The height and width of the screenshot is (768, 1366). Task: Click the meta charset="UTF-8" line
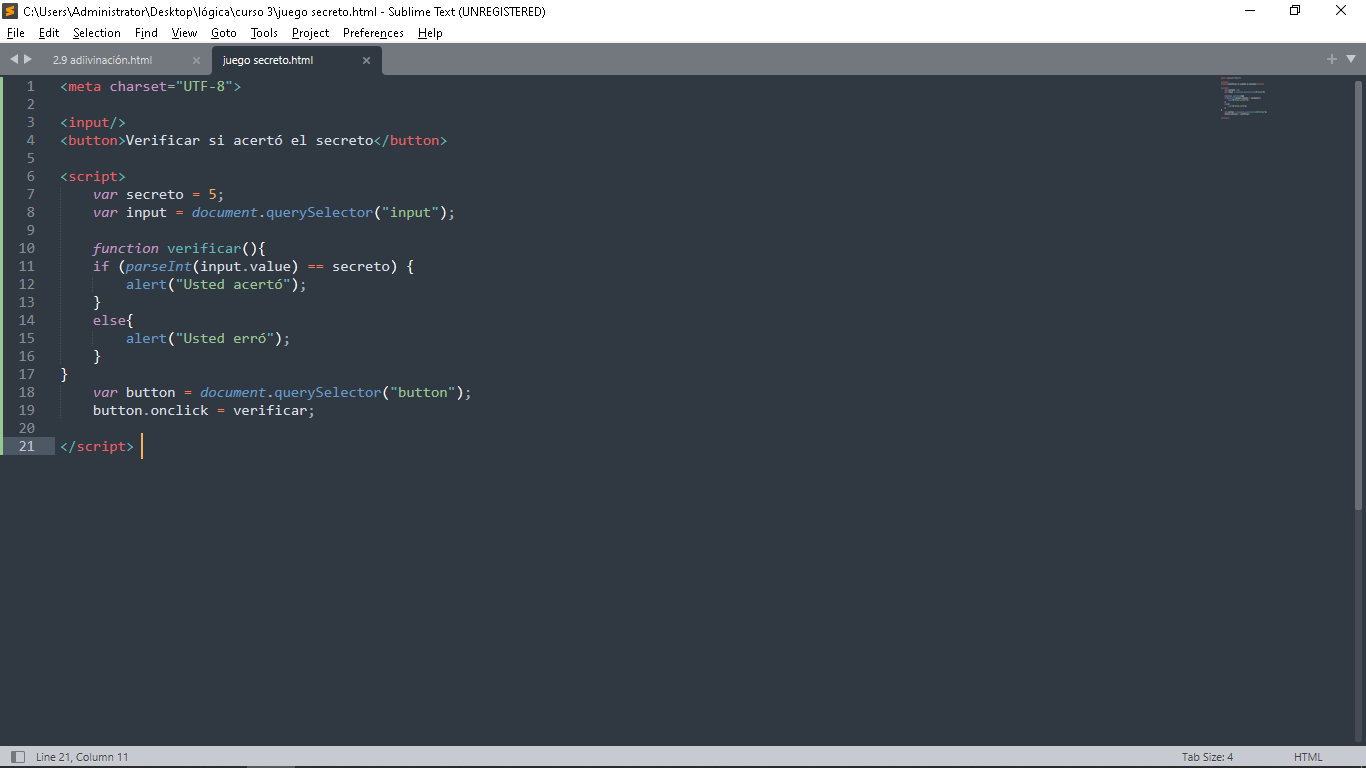[151, 86]
